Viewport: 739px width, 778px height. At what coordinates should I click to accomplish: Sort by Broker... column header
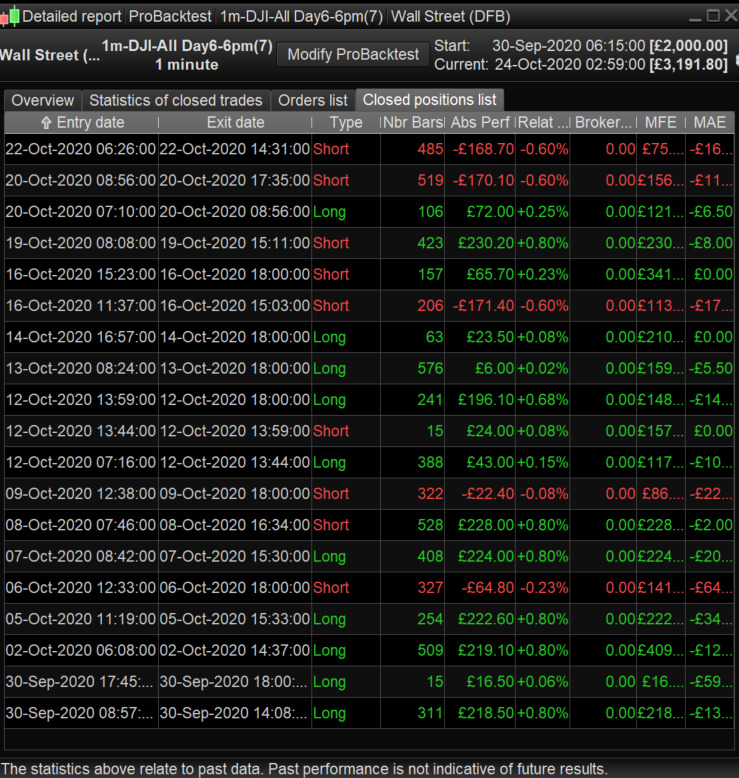[603, 123]
